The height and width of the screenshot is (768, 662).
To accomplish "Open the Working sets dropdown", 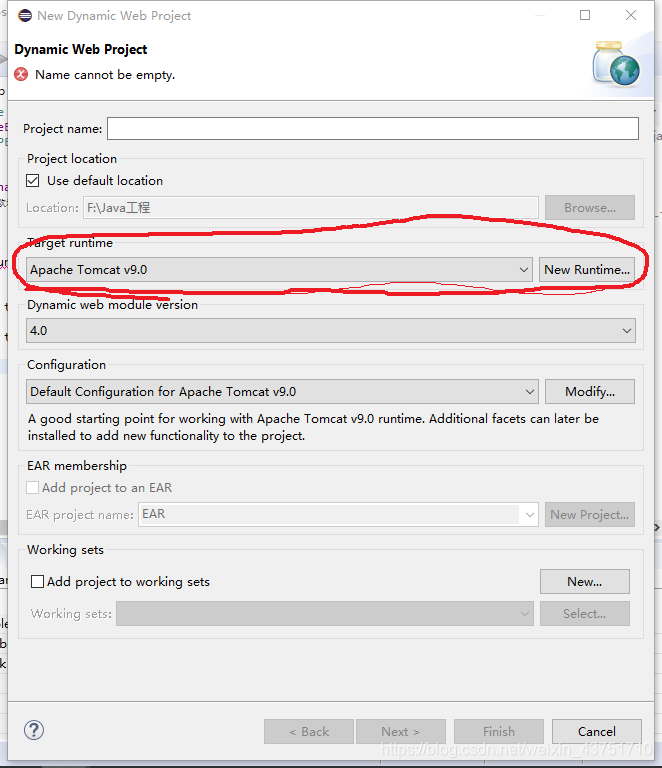I will coord(325,614).
